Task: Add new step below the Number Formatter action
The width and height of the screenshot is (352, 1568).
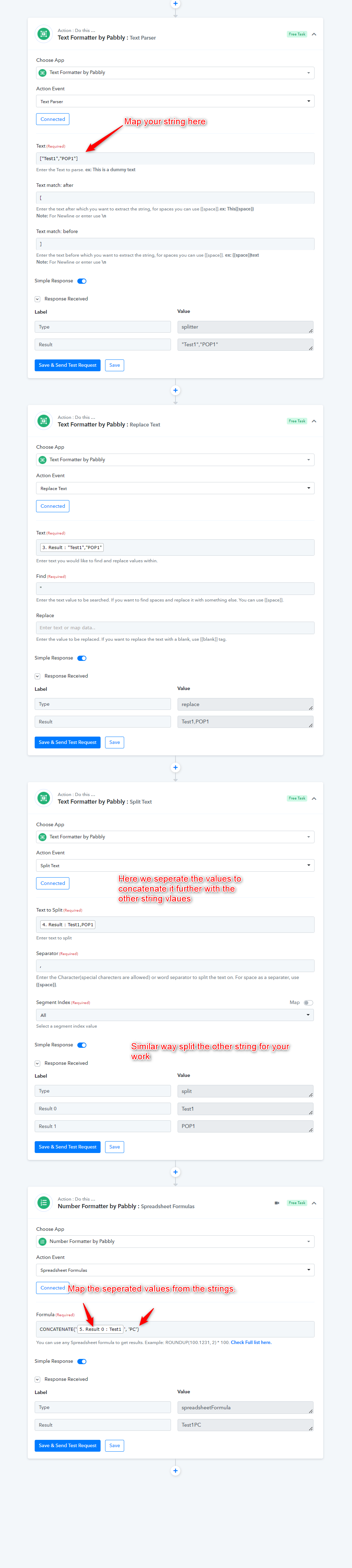Action: click(176, 1471)
